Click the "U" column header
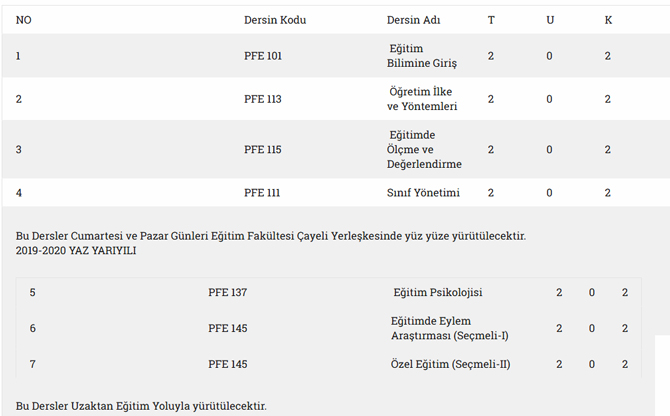 pos(549,20)
